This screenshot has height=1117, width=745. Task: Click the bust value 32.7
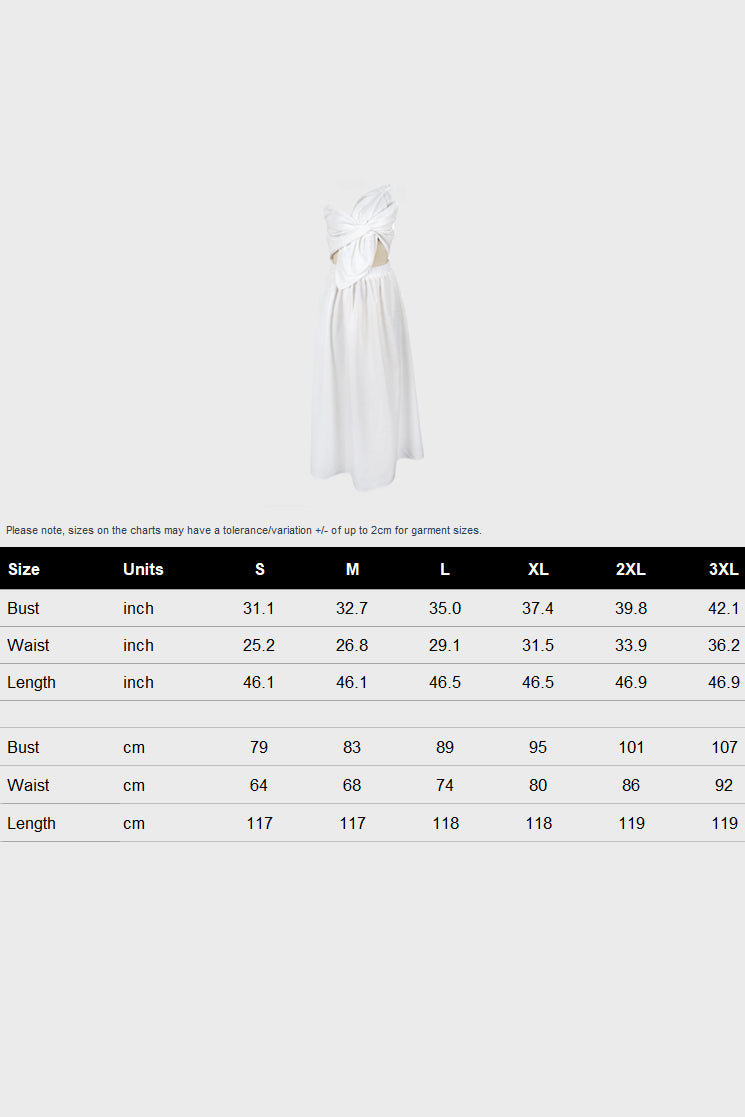(352, 608)
